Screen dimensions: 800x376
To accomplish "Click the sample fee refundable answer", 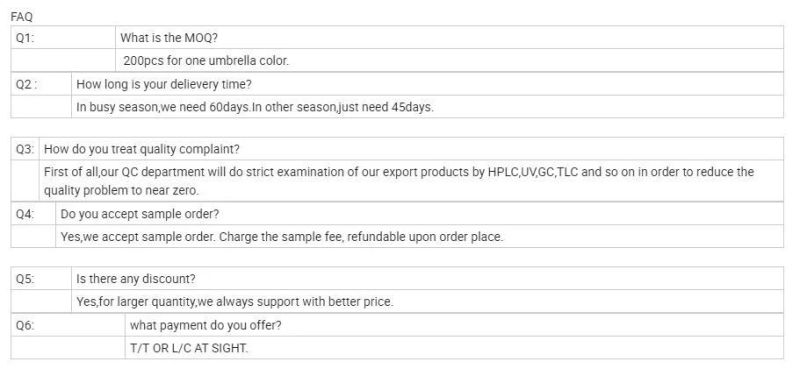I will pyautogui.click(x=282, y=237).
